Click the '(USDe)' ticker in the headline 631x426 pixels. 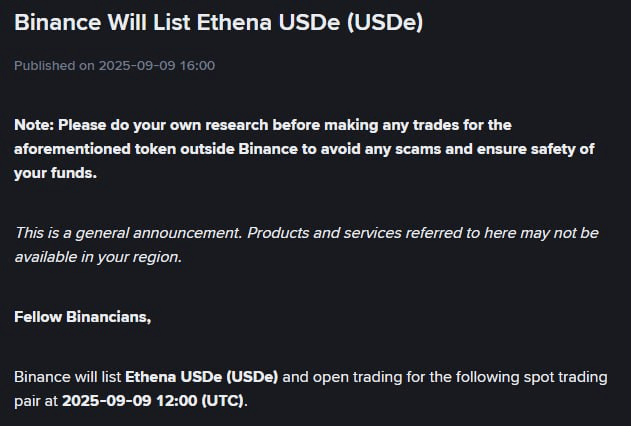385,22
